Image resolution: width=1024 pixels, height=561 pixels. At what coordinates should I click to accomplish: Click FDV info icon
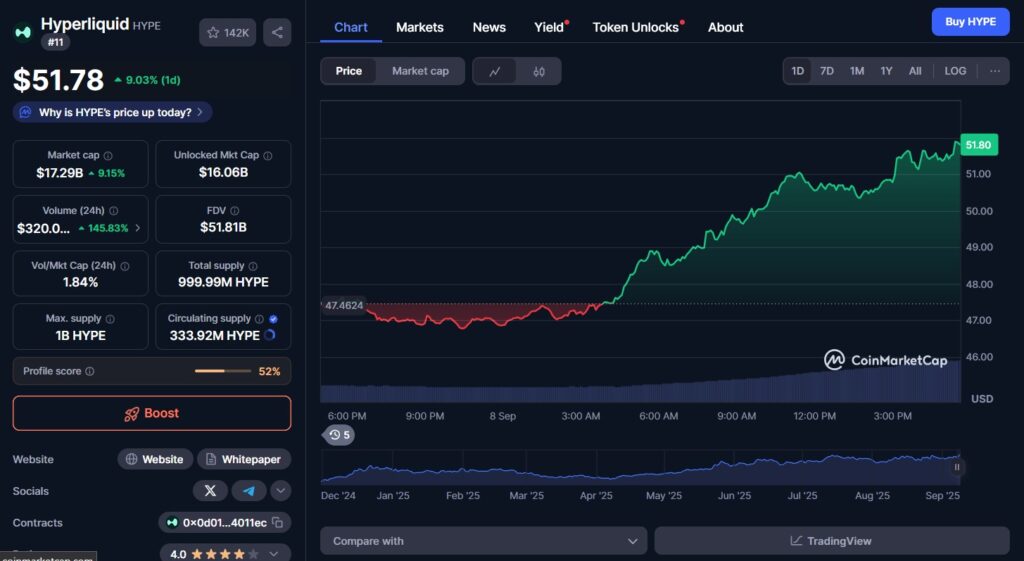point(234,210)
